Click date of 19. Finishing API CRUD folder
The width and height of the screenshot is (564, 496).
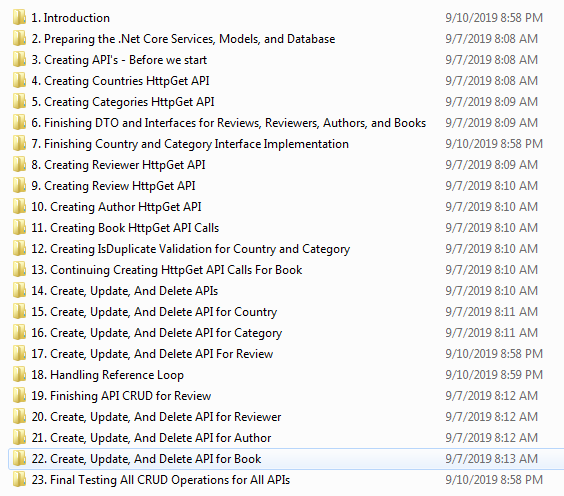(x=491, y=396)
